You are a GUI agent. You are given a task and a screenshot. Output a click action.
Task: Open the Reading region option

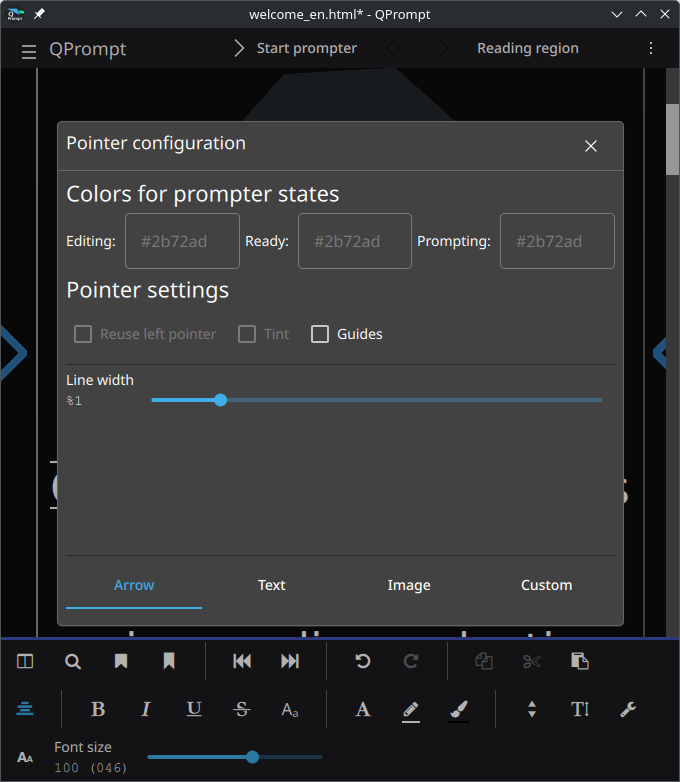coord(528,48)
